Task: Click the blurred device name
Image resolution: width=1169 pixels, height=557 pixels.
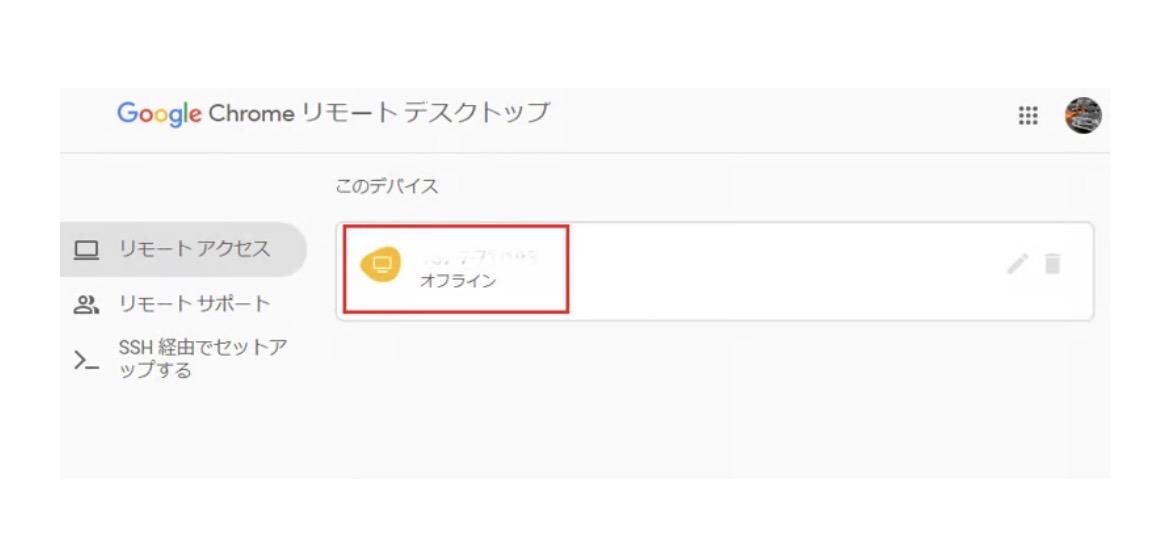Action: [478, 257]
